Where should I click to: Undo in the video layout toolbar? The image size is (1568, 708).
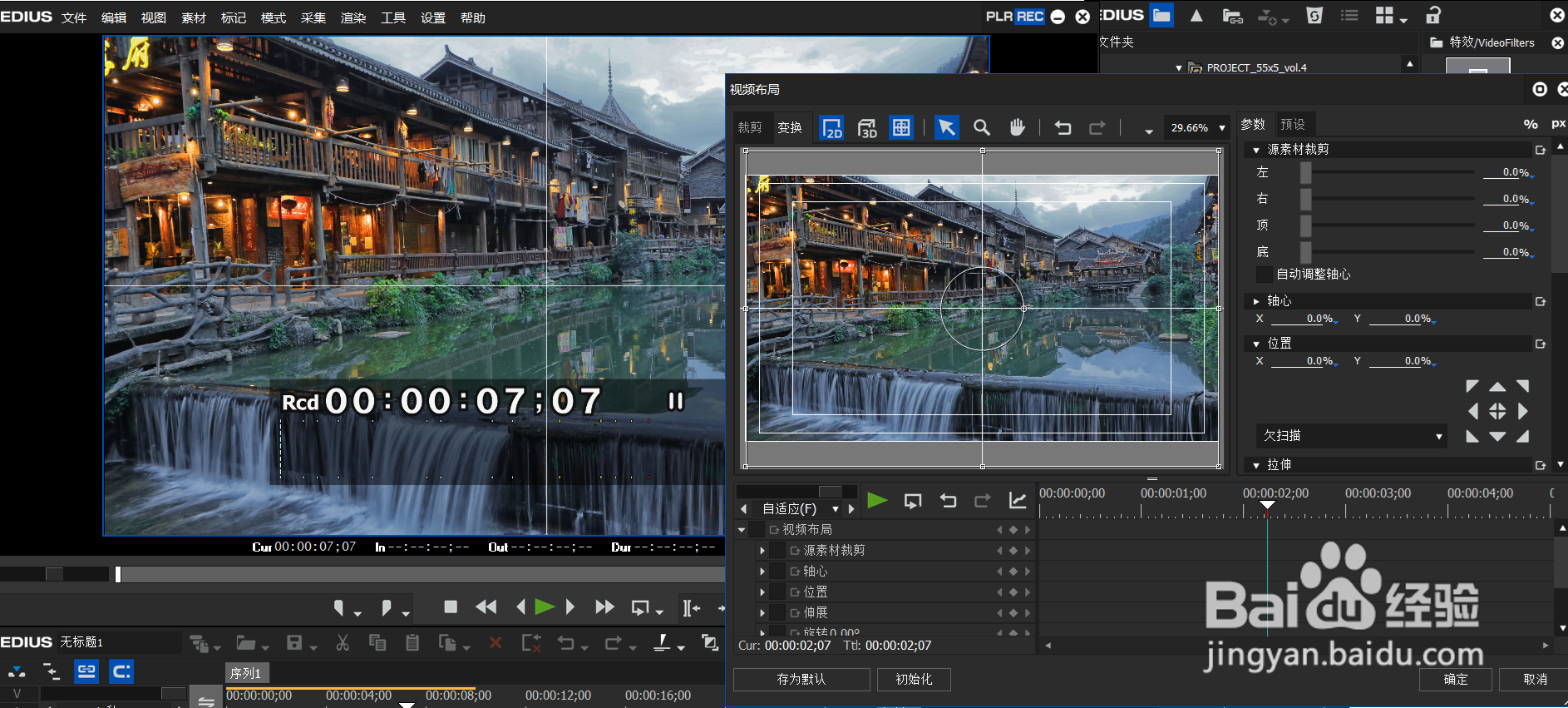click(1063, 127)
